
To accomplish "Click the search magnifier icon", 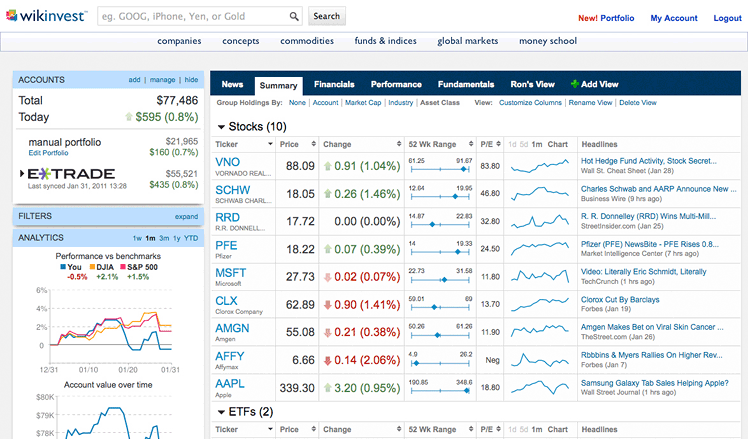I will click(x=294, y=17).
